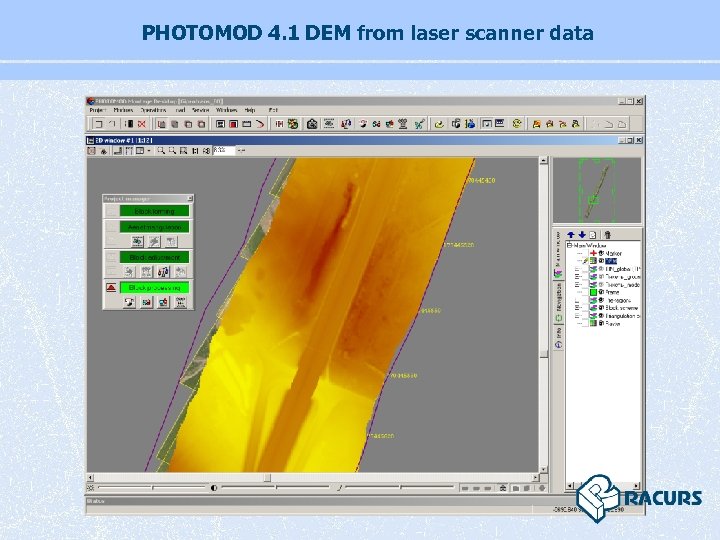Click the document icon in layer panel toolbar
The width and height of the screenshot is (720, 540).
[x=593, y=235]
